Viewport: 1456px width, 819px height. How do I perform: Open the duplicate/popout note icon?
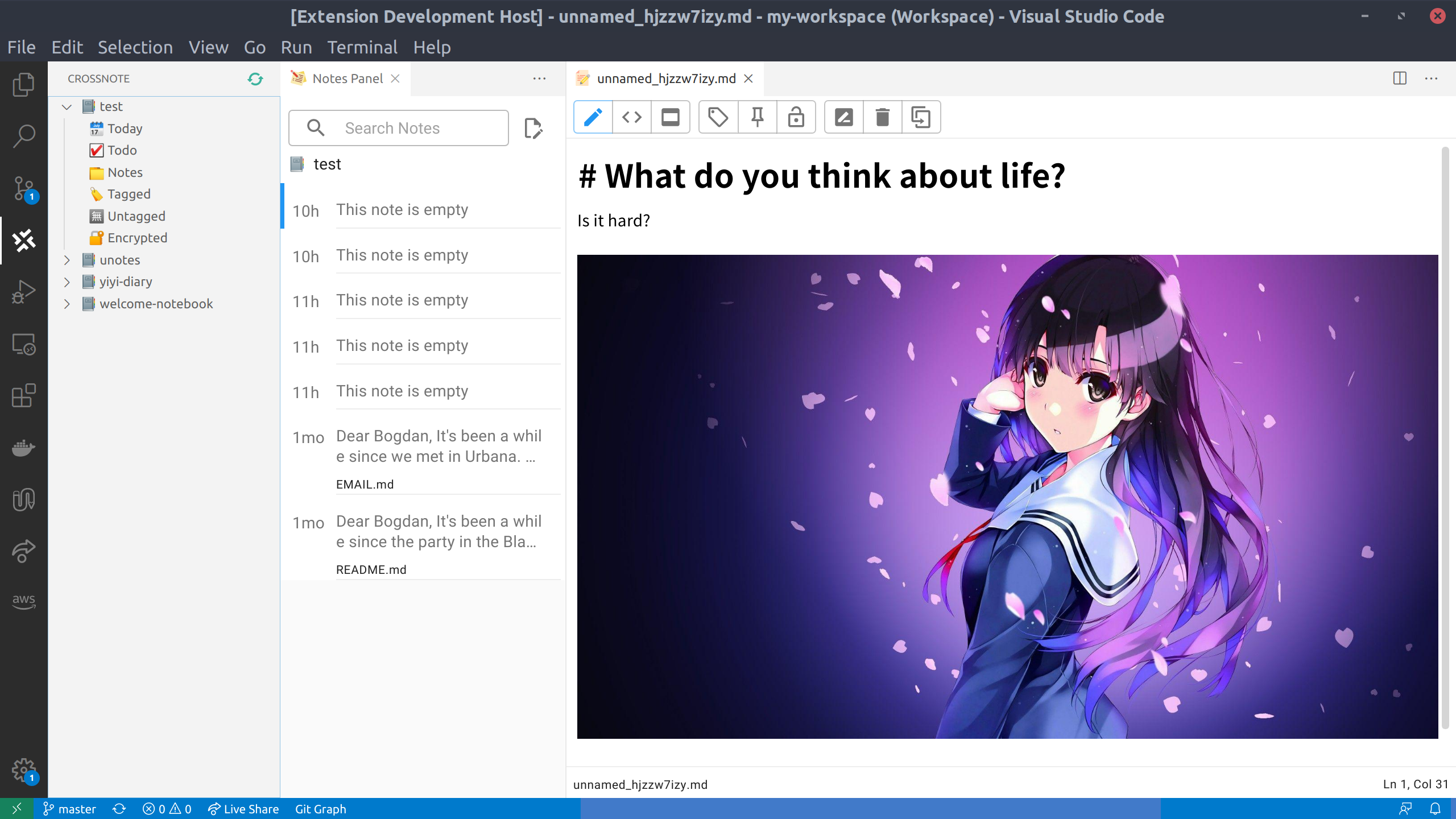tap(921, 117)
